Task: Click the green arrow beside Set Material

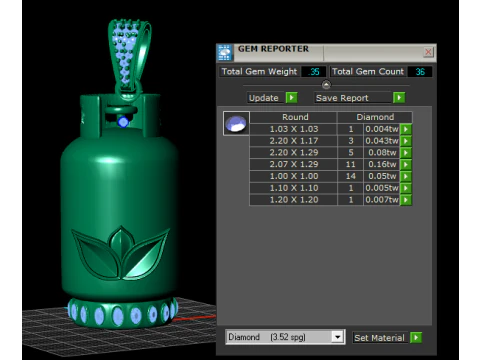Action: [x=416, y=338]
